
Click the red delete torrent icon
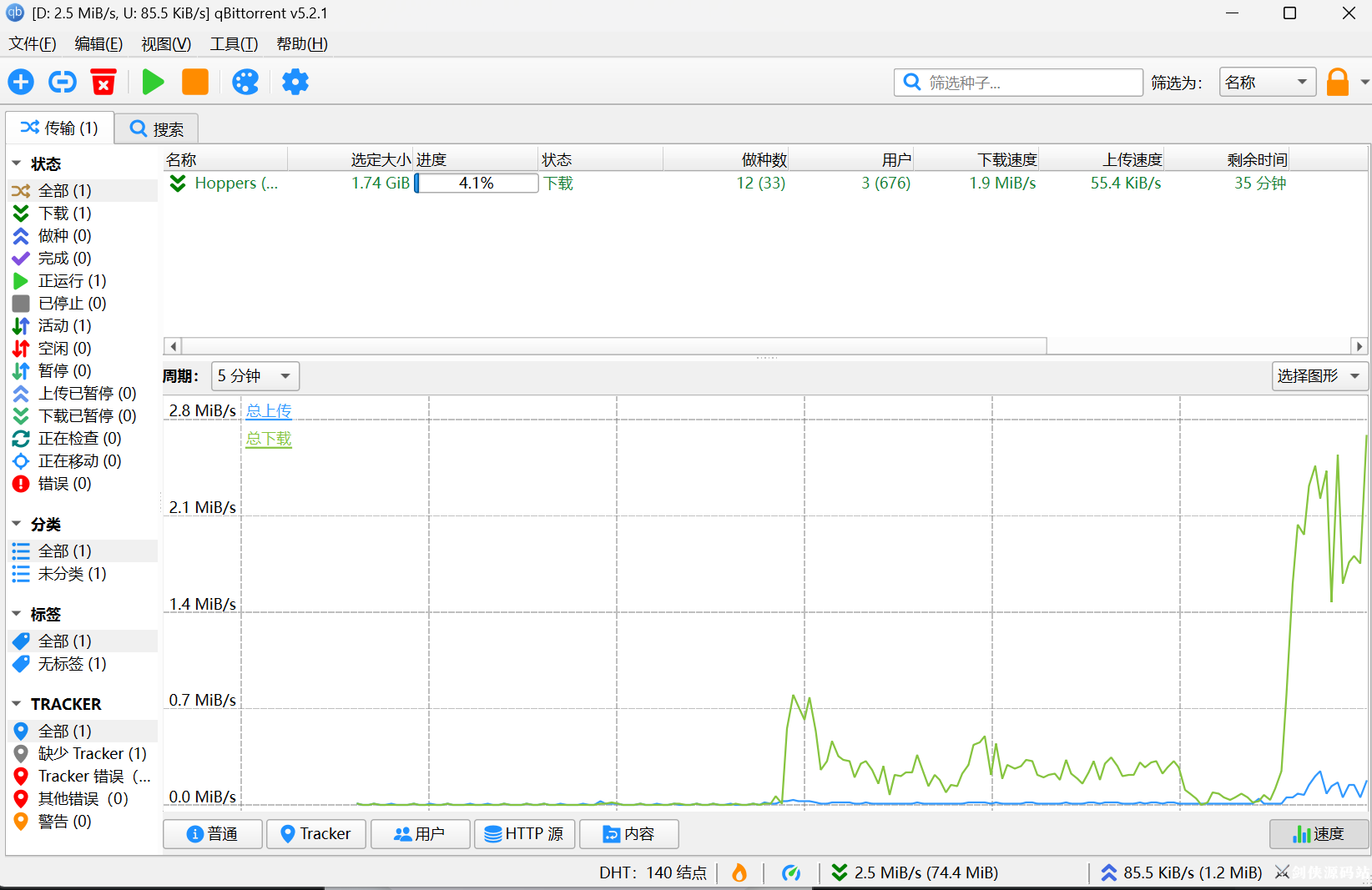tap(103, 82)
